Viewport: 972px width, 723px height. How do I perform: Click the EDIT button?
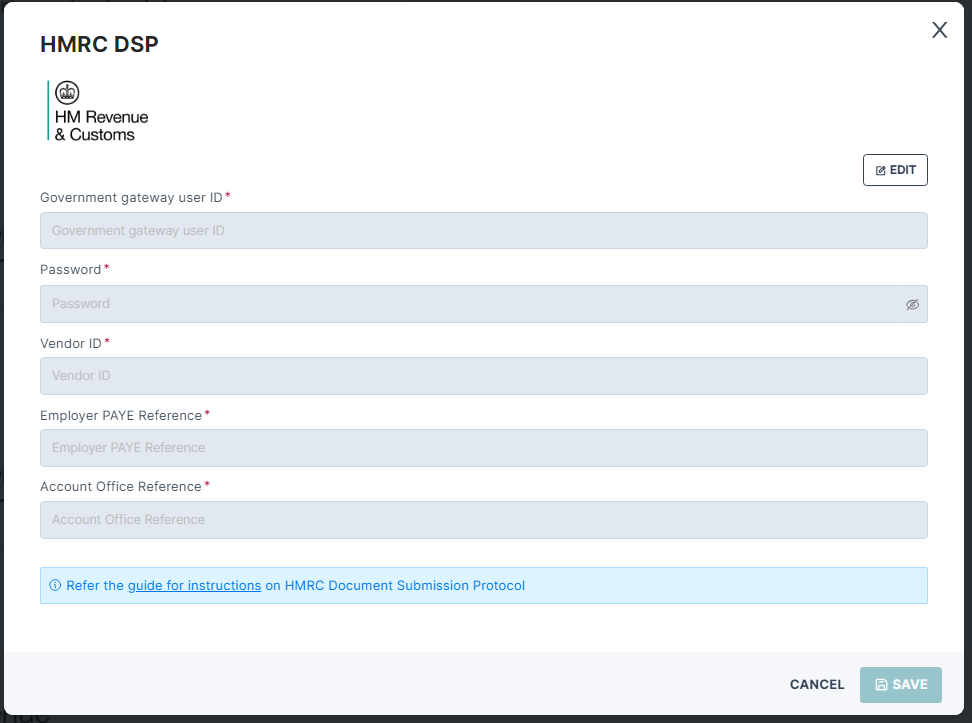coord(895,170)
